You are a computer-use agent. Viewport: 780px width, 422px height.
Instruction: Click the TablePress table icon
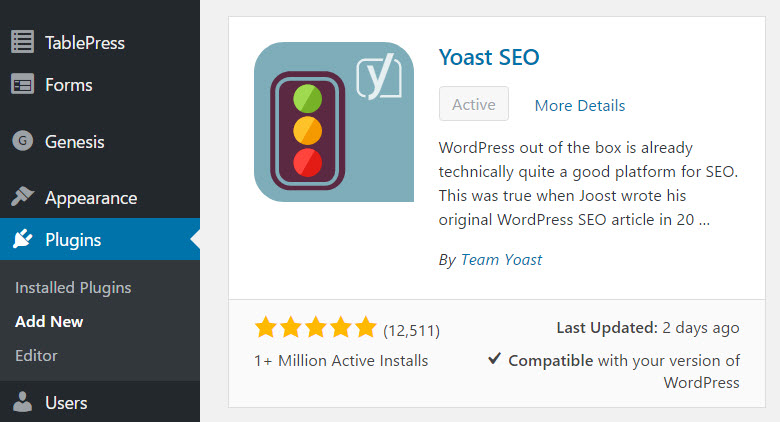point(22,42)
